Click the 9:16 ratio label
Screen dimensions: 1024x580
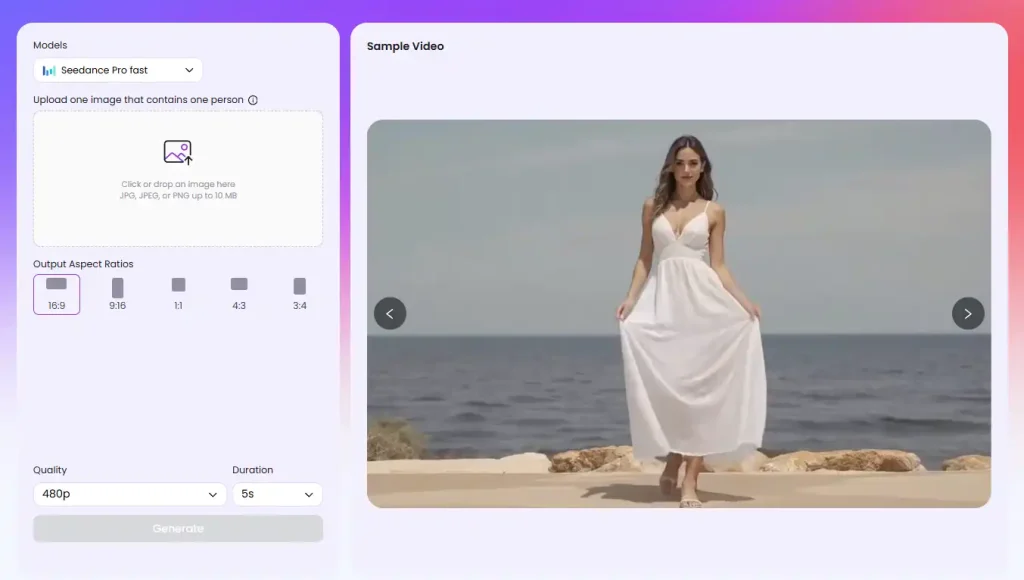click(x=118, y=306)
